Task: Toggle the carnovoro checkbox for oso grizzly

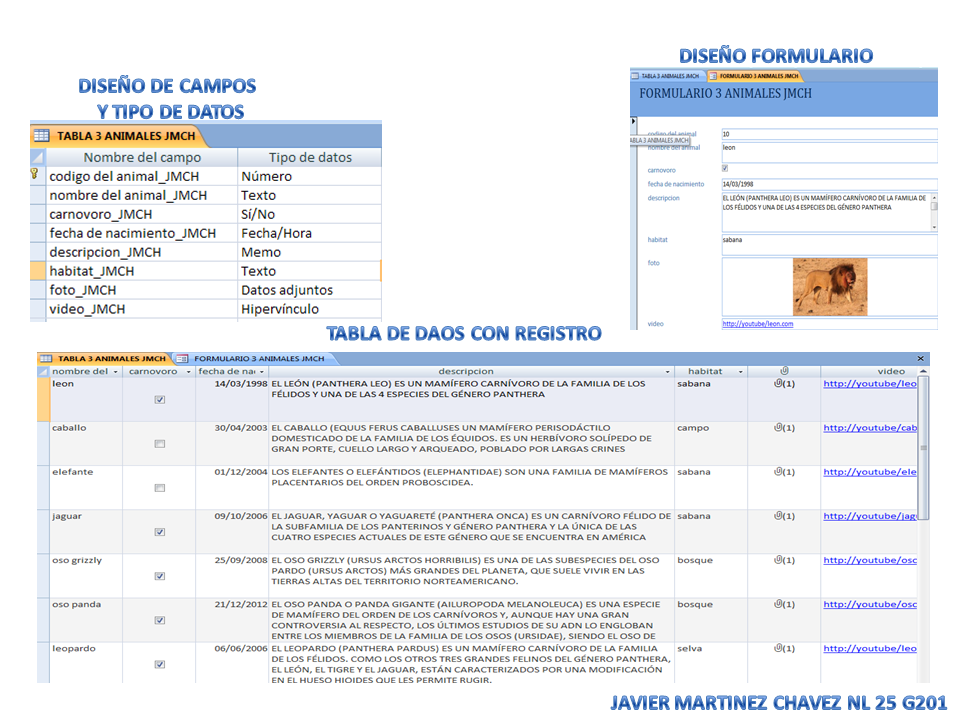Action: point(160,576)
